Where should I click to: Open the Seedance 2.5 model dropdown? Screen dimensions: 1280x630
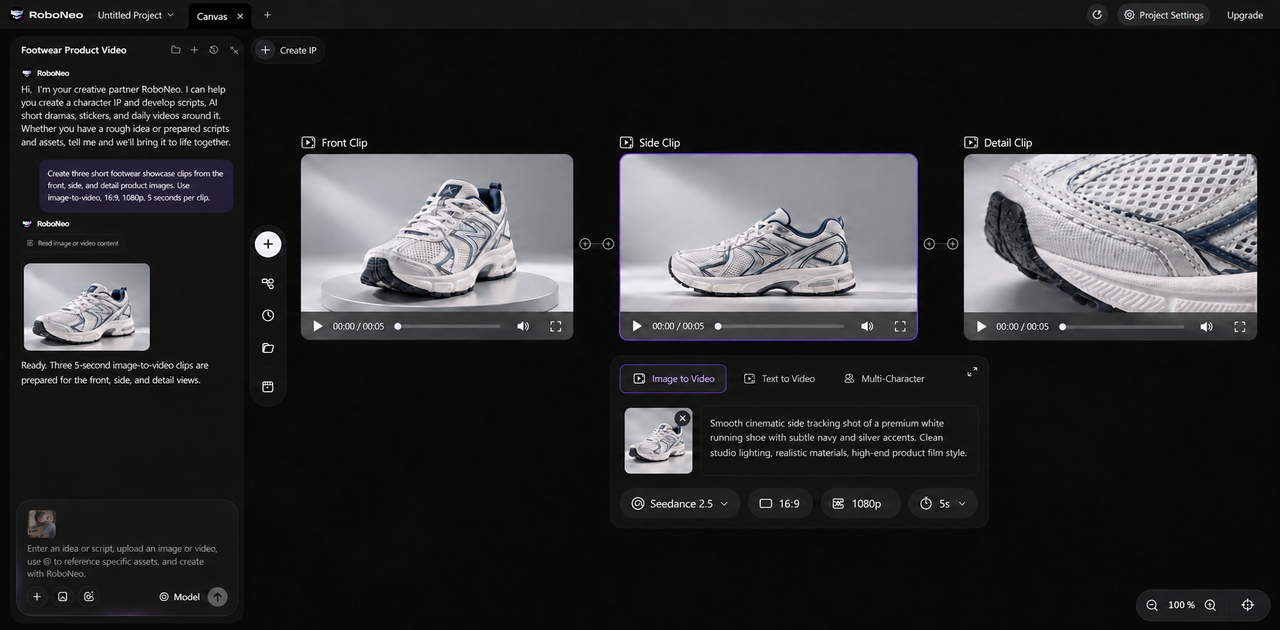[680, 504]
